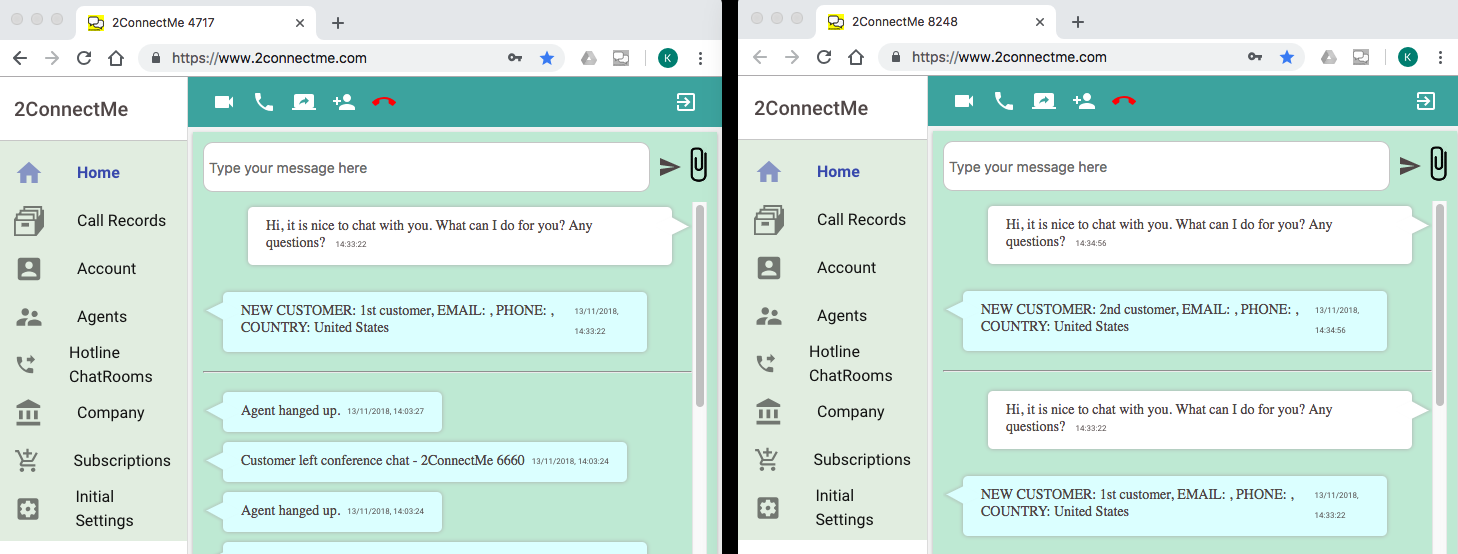The image size is (1458, 554).
Task: Click browser home button in right window
Action: [856, 58]
